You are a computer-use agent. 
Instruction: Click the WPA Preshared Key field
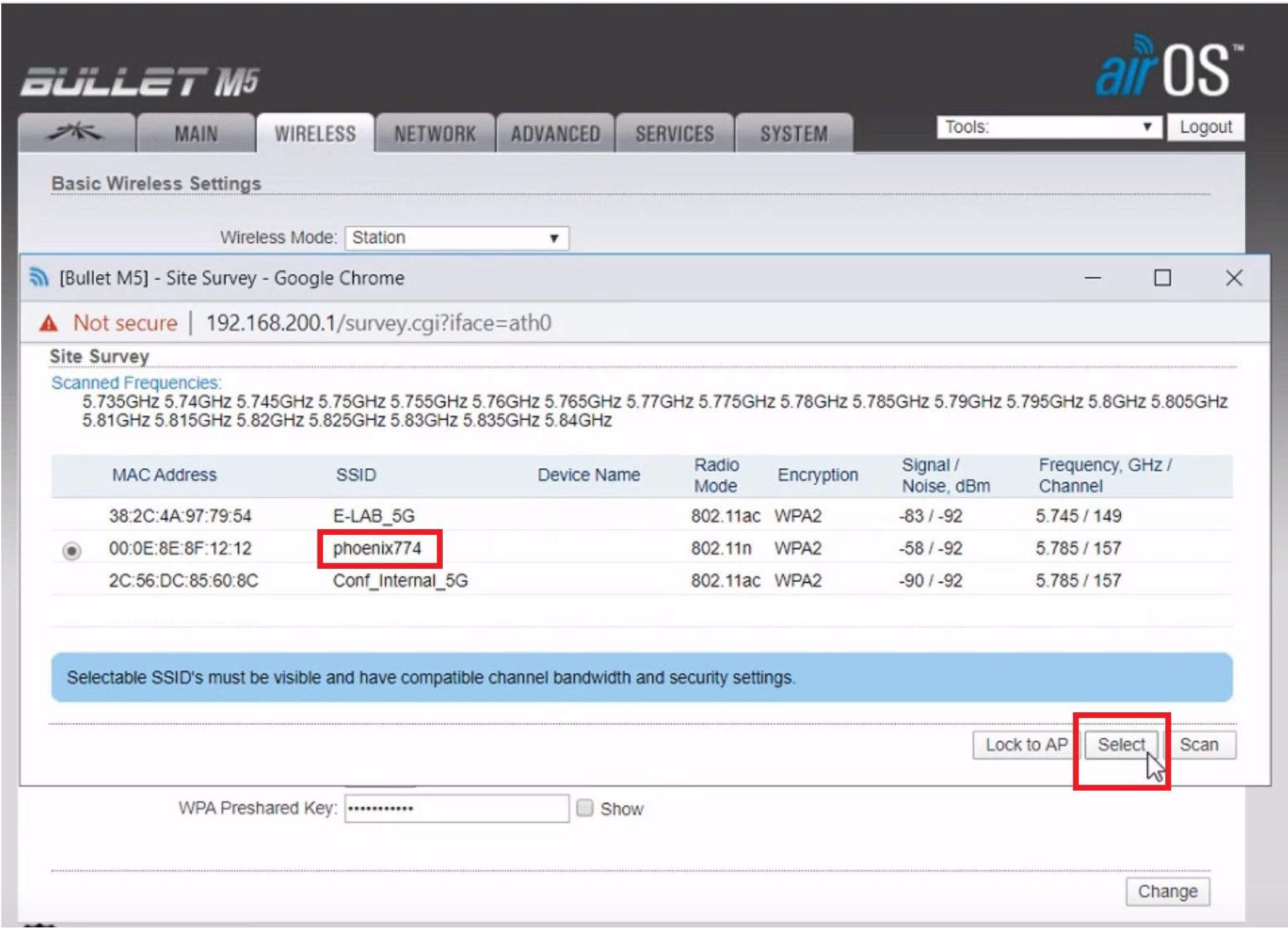click(457, 808)
